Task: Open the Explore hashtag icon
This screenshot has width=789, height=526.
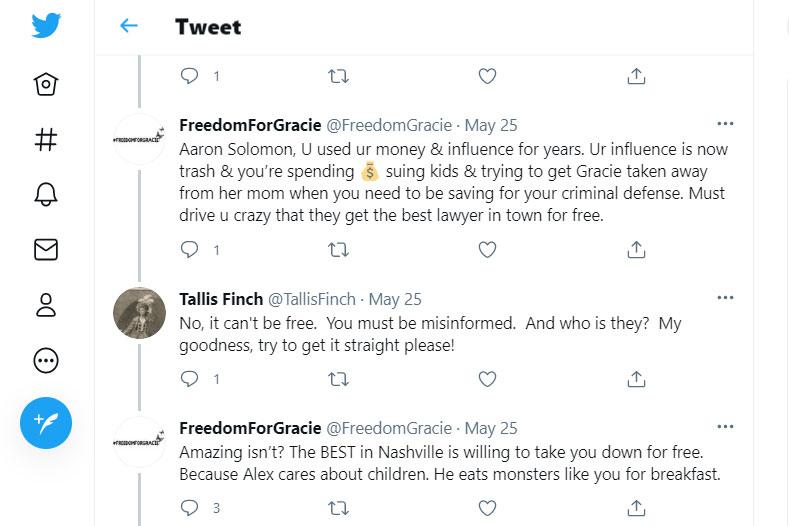Action: coord(46,140)
